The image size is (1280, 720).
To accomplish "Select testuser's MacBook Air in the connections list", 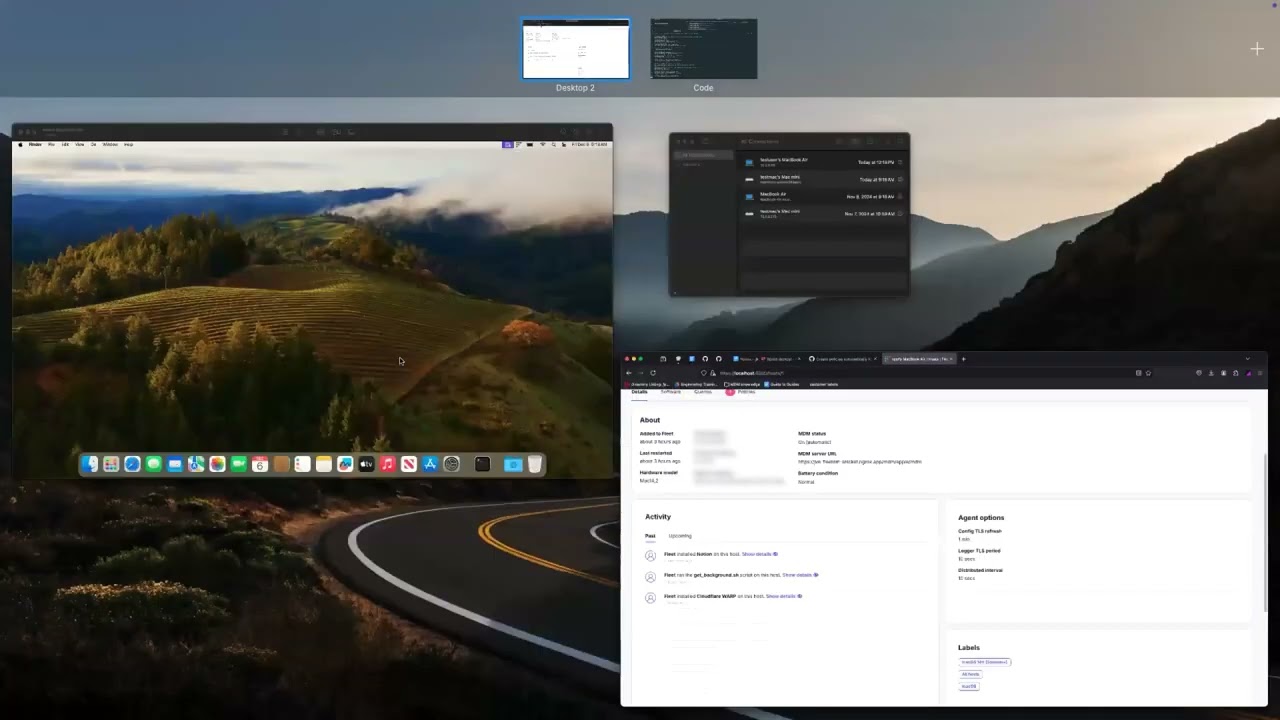I will 823,162.
